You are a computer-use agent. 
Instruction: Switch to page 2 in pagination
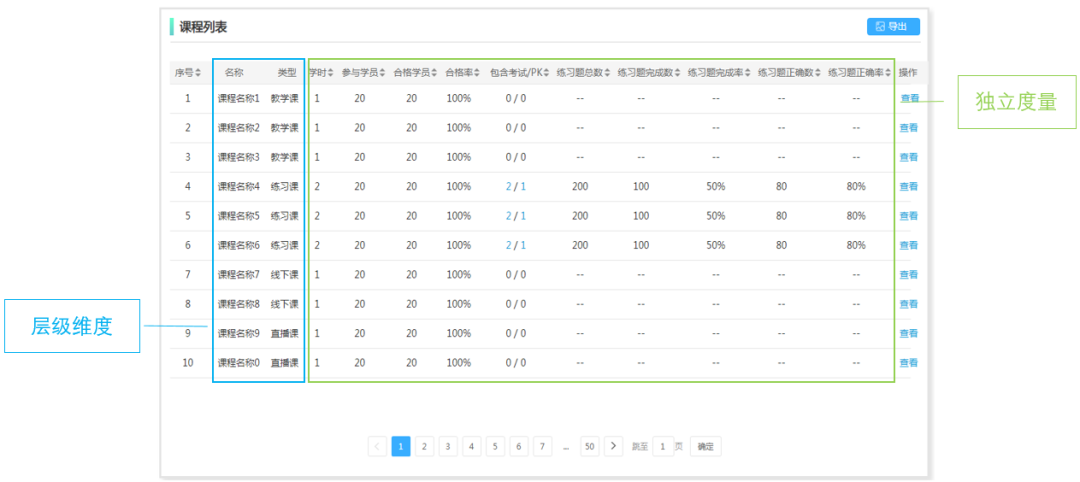click(x=424, y=446)
